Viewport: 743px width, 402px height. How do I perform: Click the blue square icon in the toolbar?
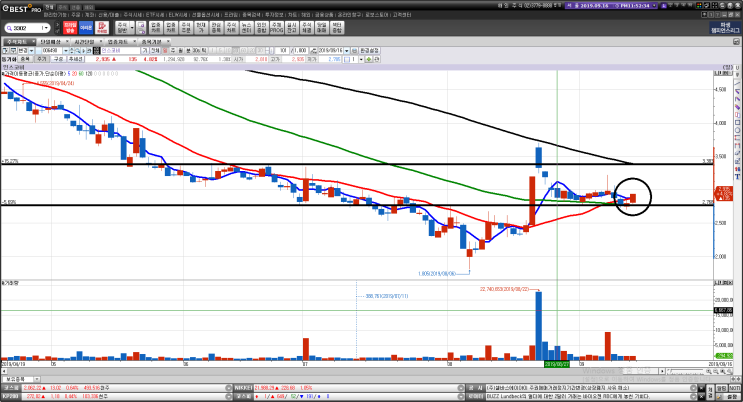click(86, 28)
